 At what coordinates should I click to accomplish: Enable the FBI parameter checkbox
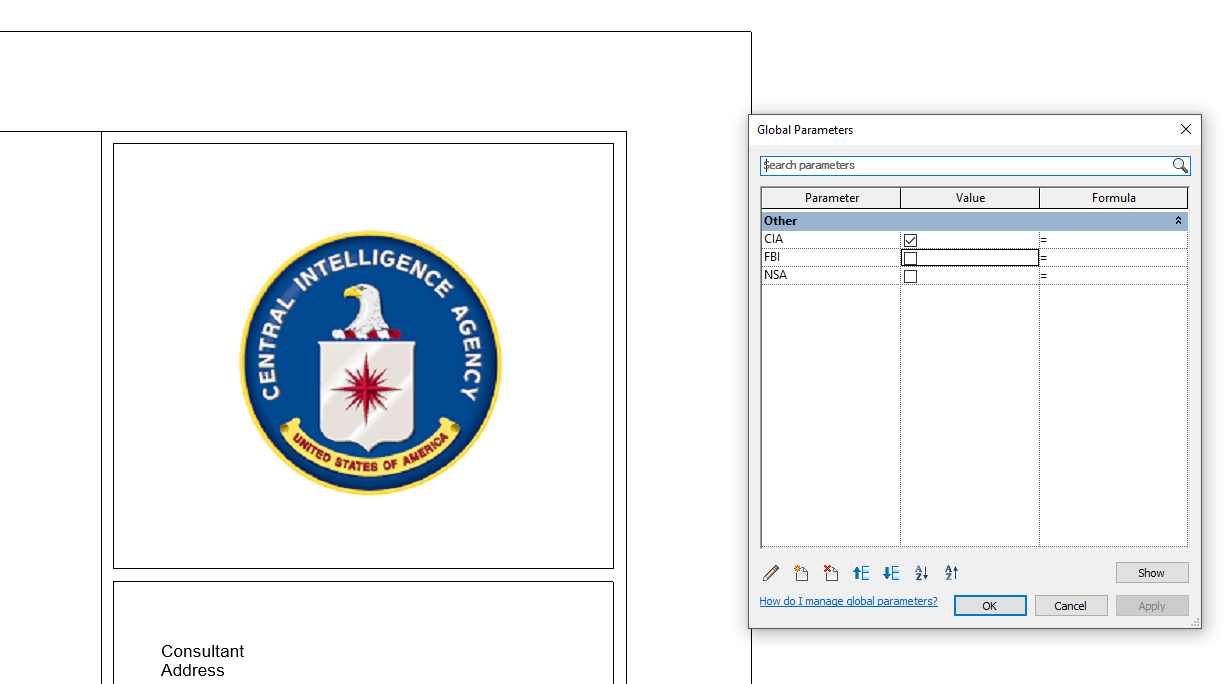point(910,257)
